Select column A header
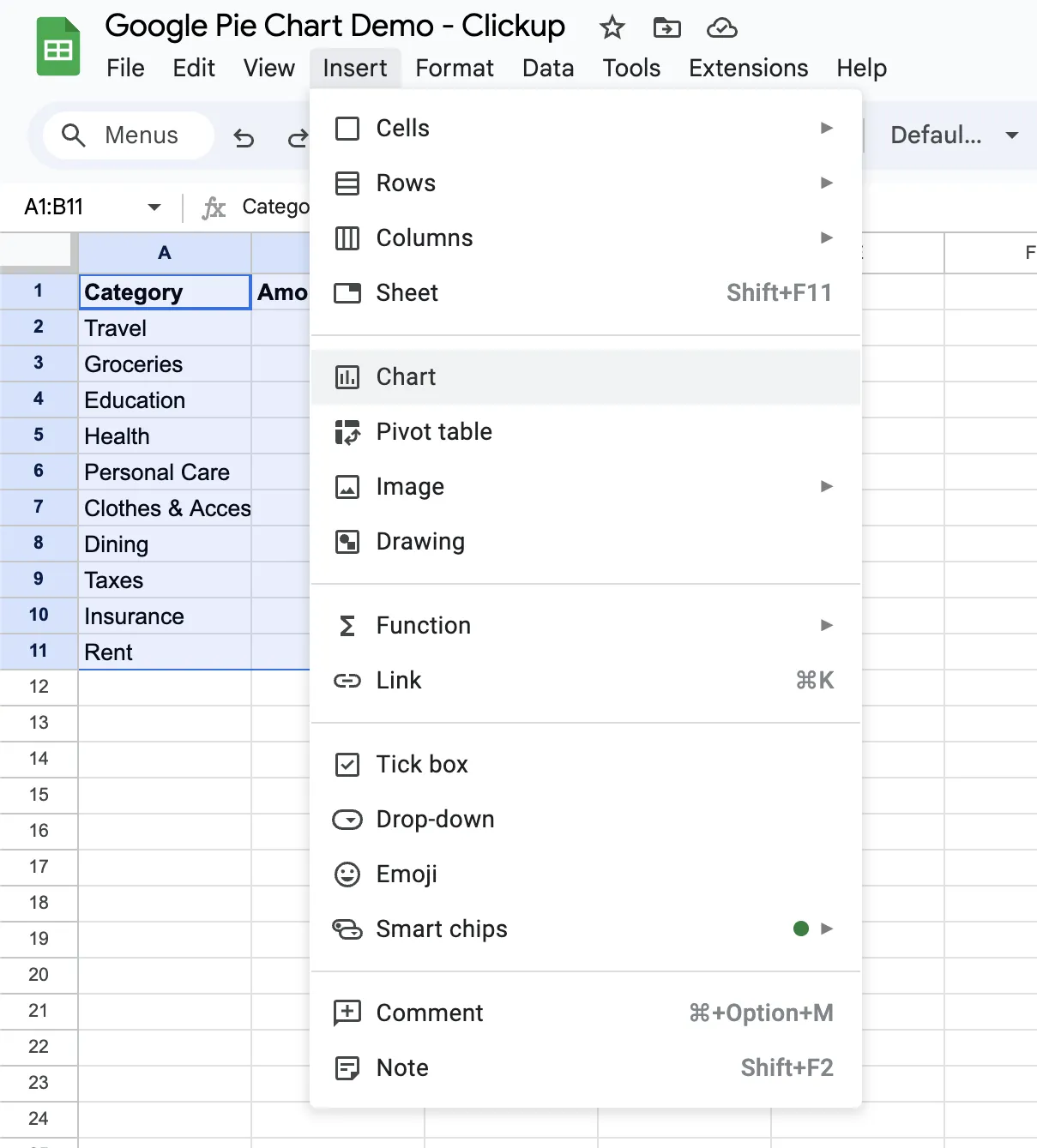Screen dimensions: 1037x1148 pos(165,253)
